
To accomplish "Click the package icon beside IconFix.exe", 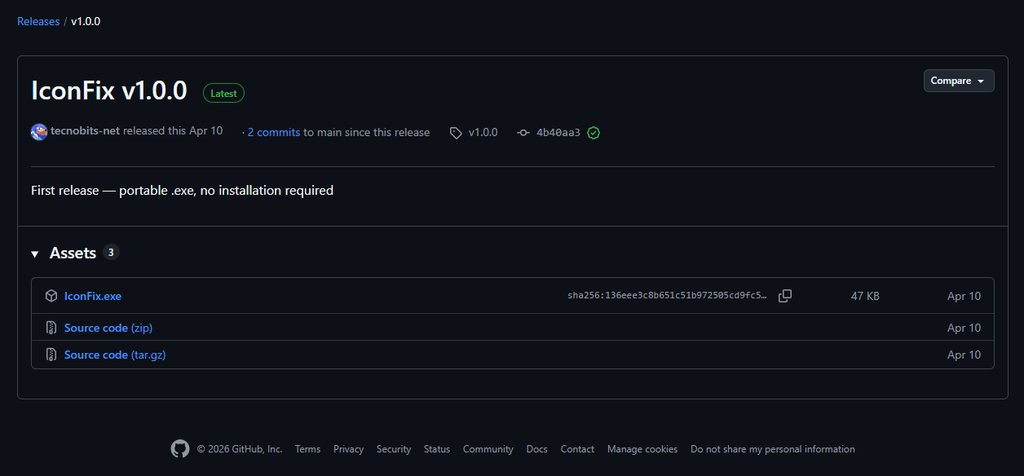I will (x=51, y=296).
